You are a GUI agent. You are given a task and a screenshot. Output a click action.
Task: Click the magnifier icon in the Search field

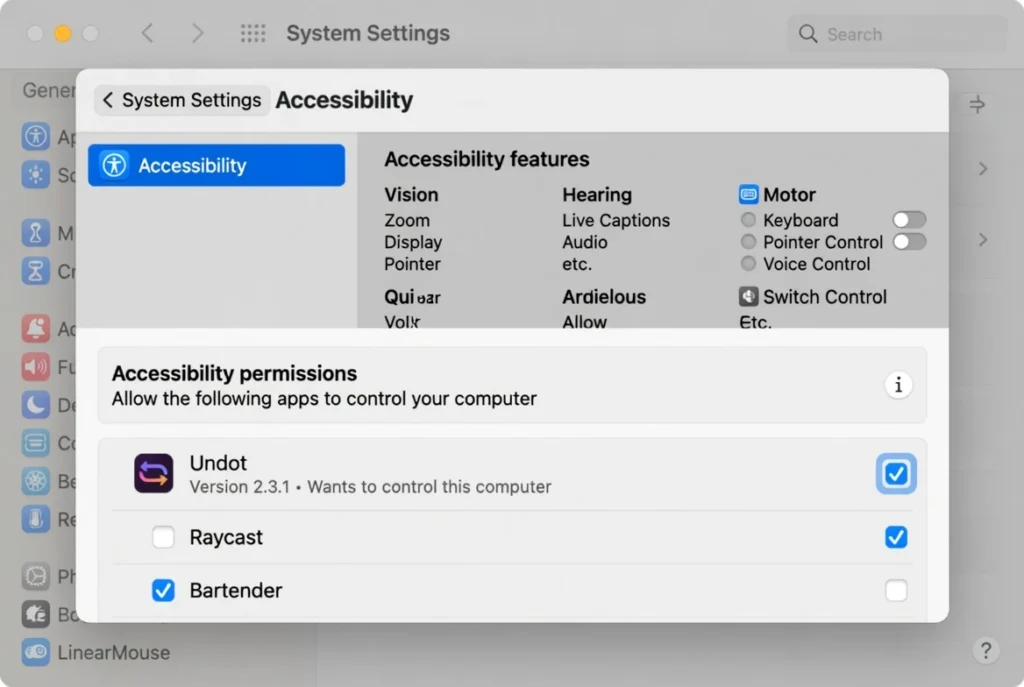[x=808, y=34]
